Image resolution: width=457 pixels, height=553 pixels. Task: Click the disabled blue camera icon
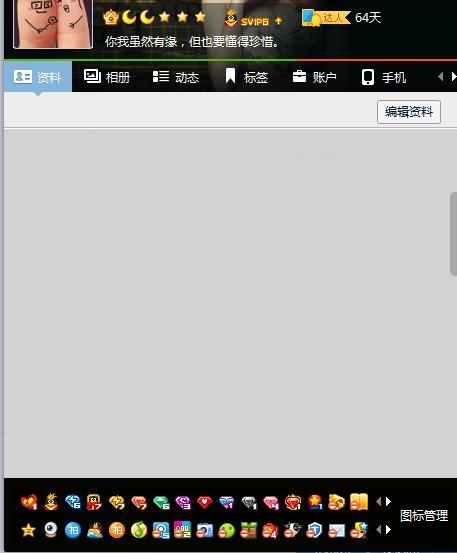point(205,530)
